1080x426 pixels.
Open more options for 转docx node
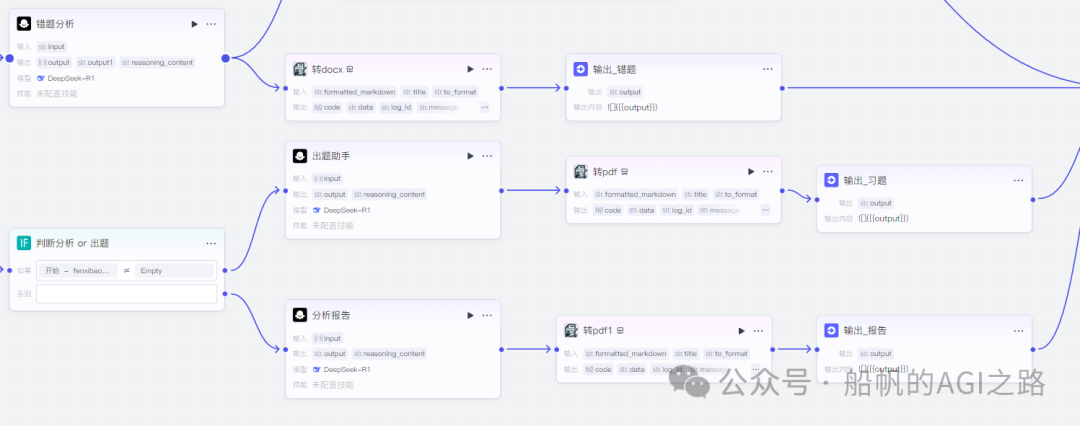(487, 69)
